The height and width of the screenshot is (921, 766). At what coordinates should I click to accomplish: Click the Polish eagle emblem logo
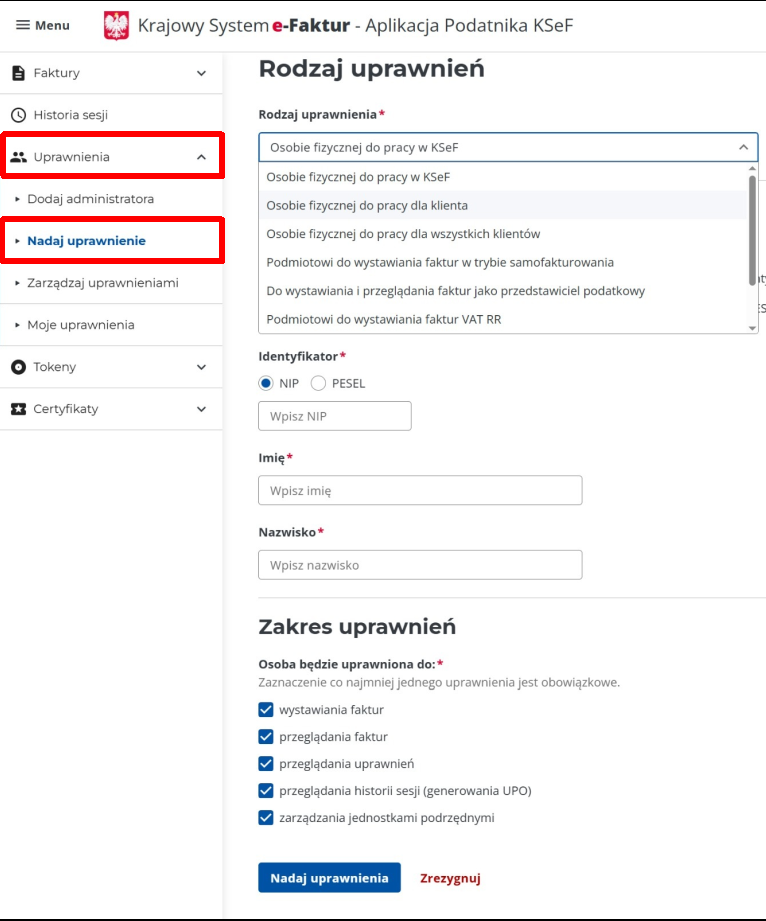point(116,26)
